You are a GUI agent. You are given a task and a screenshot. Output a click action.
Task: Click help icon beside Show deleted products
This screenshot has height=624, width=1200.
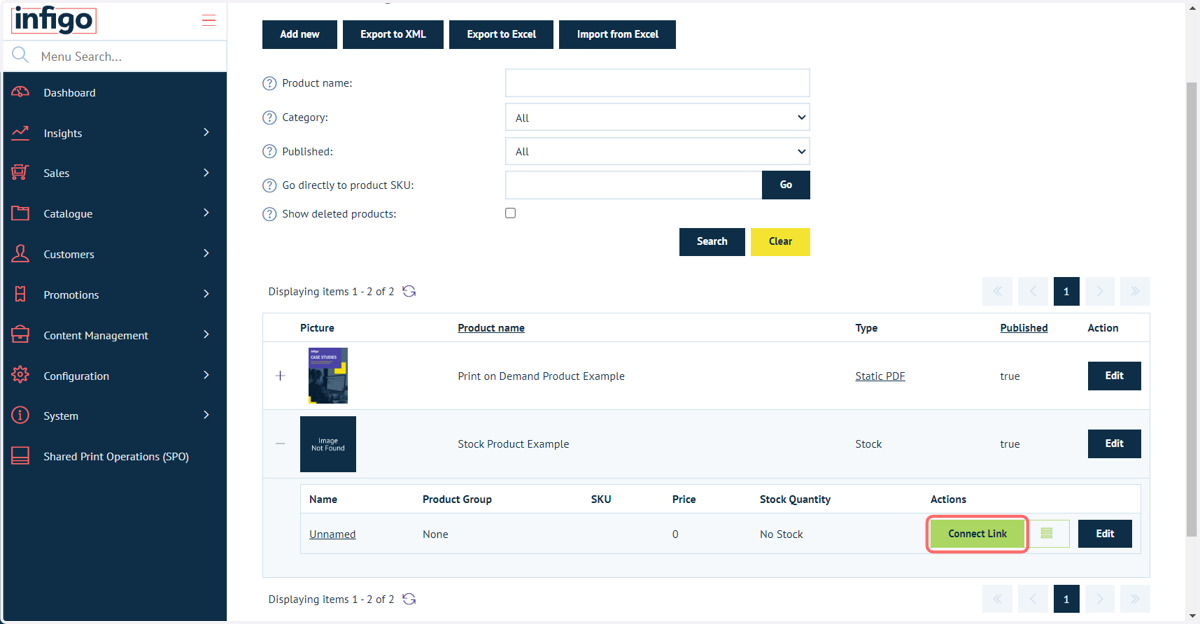269,214
